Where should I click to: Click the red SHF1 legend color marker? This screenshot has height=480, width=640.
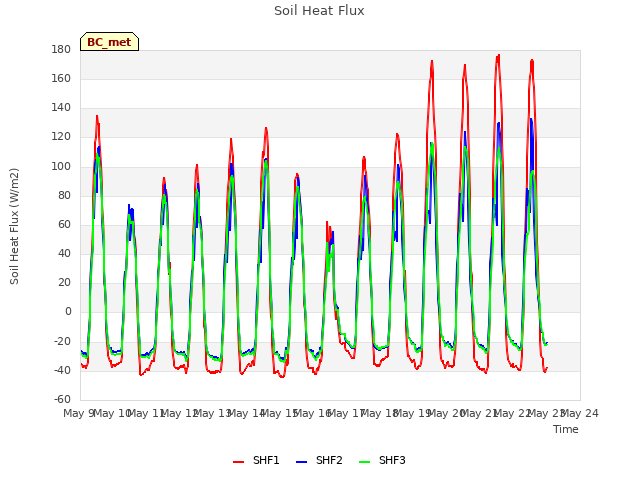click(238, 462)
